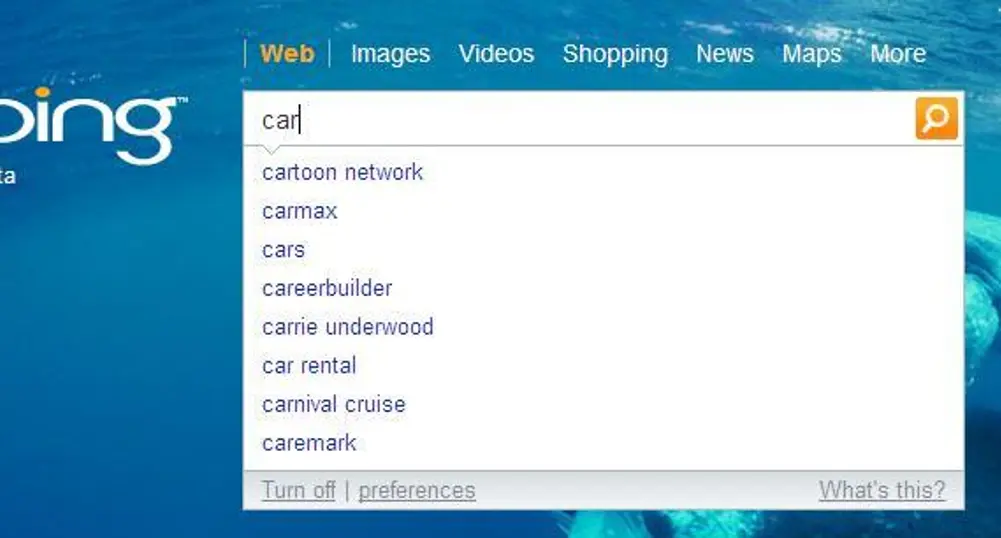
Task: Expand the More menu
Action: tap(898, 54)
